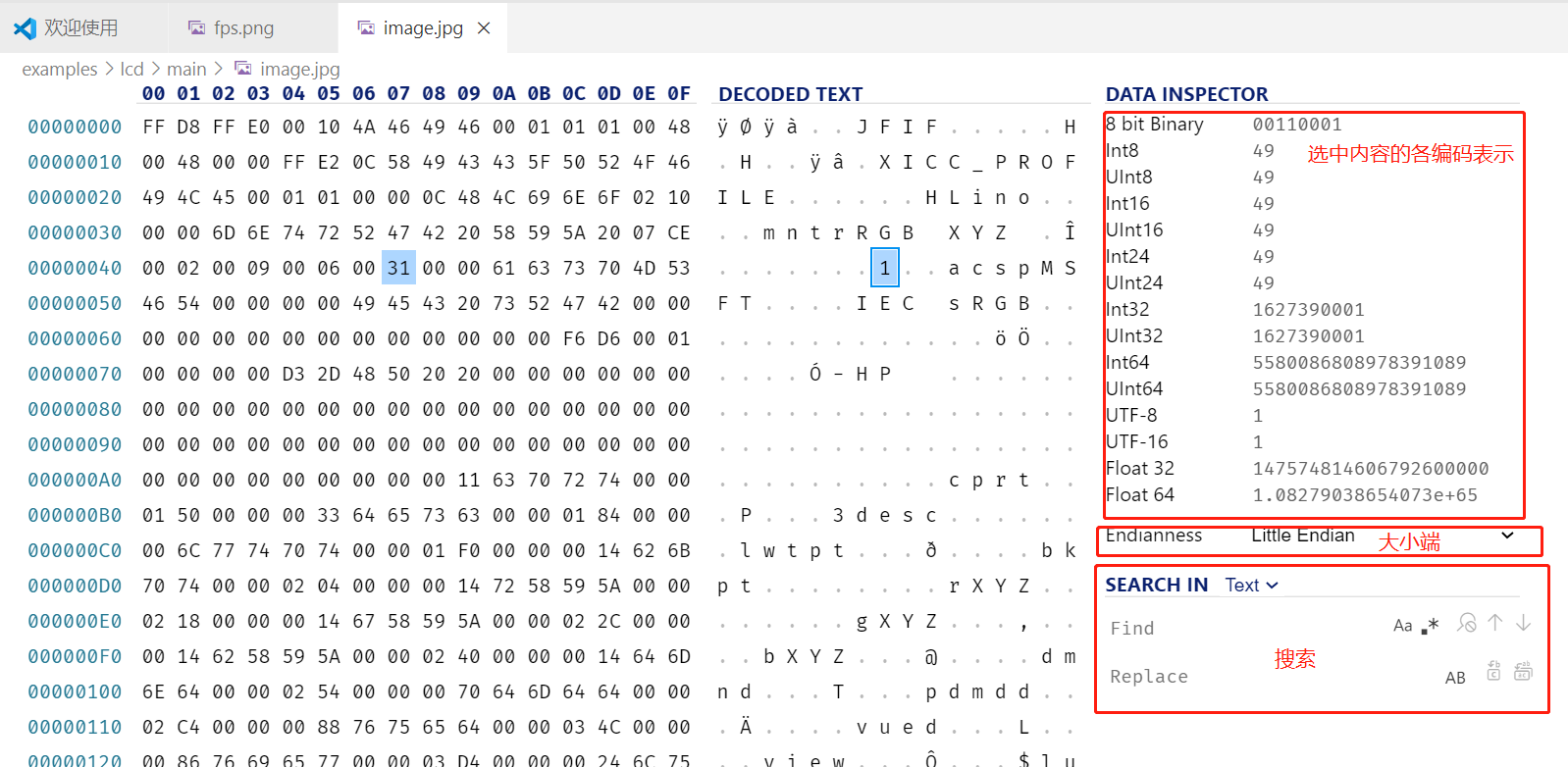Click the Replace single match icon

1493,671
